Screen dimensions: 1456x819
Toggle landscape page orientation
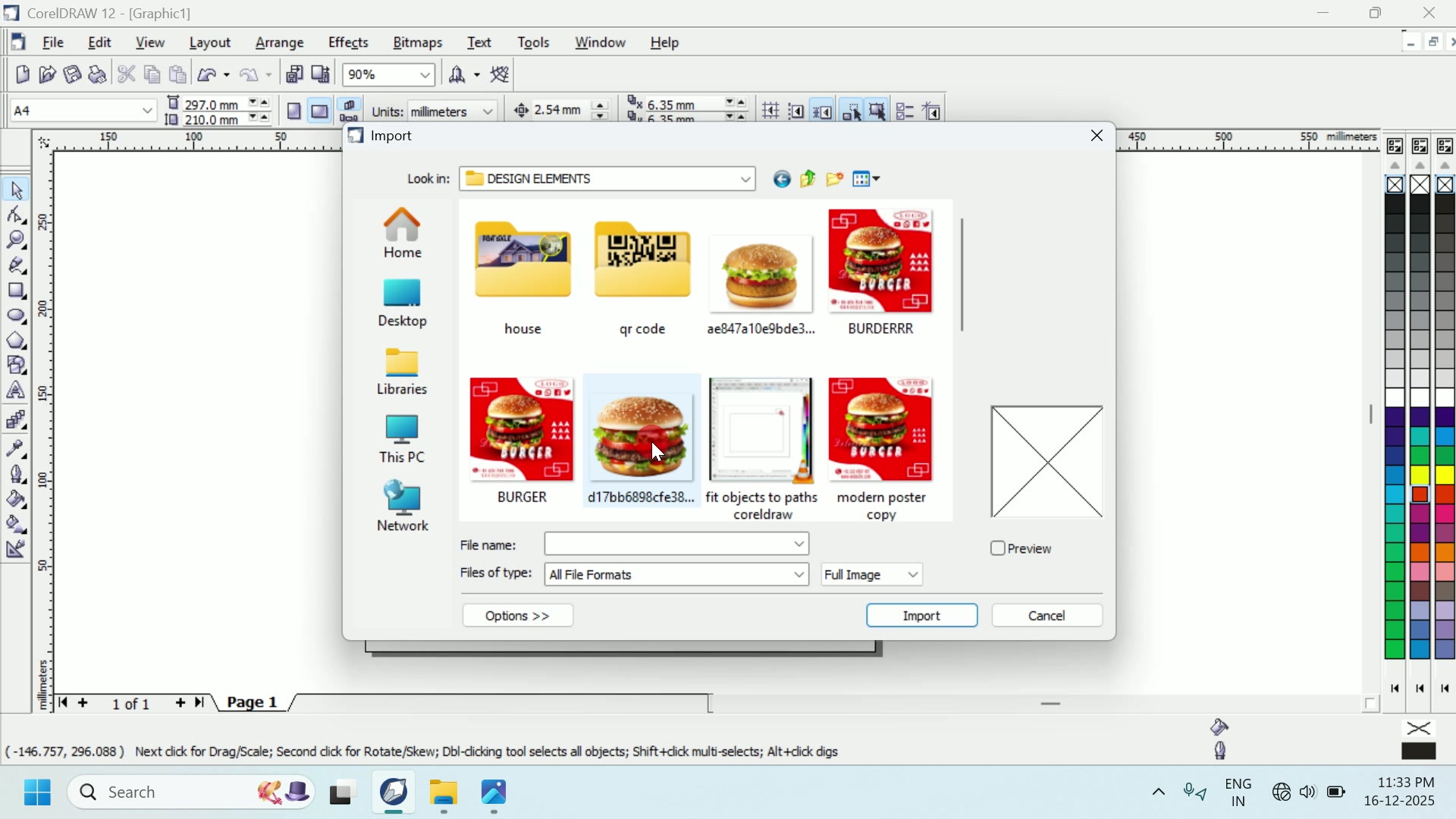click(x=321, y=112)
